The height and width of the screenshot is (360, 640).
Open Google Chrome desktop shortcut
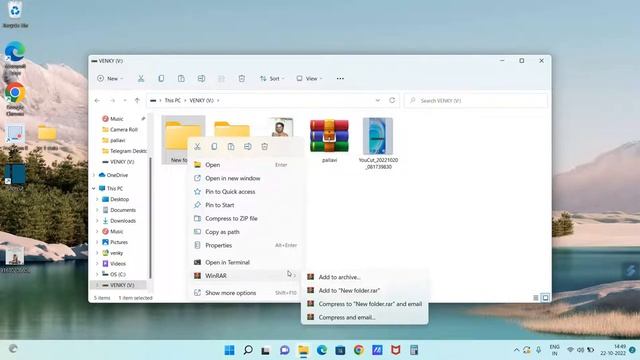tap(15, 99)
